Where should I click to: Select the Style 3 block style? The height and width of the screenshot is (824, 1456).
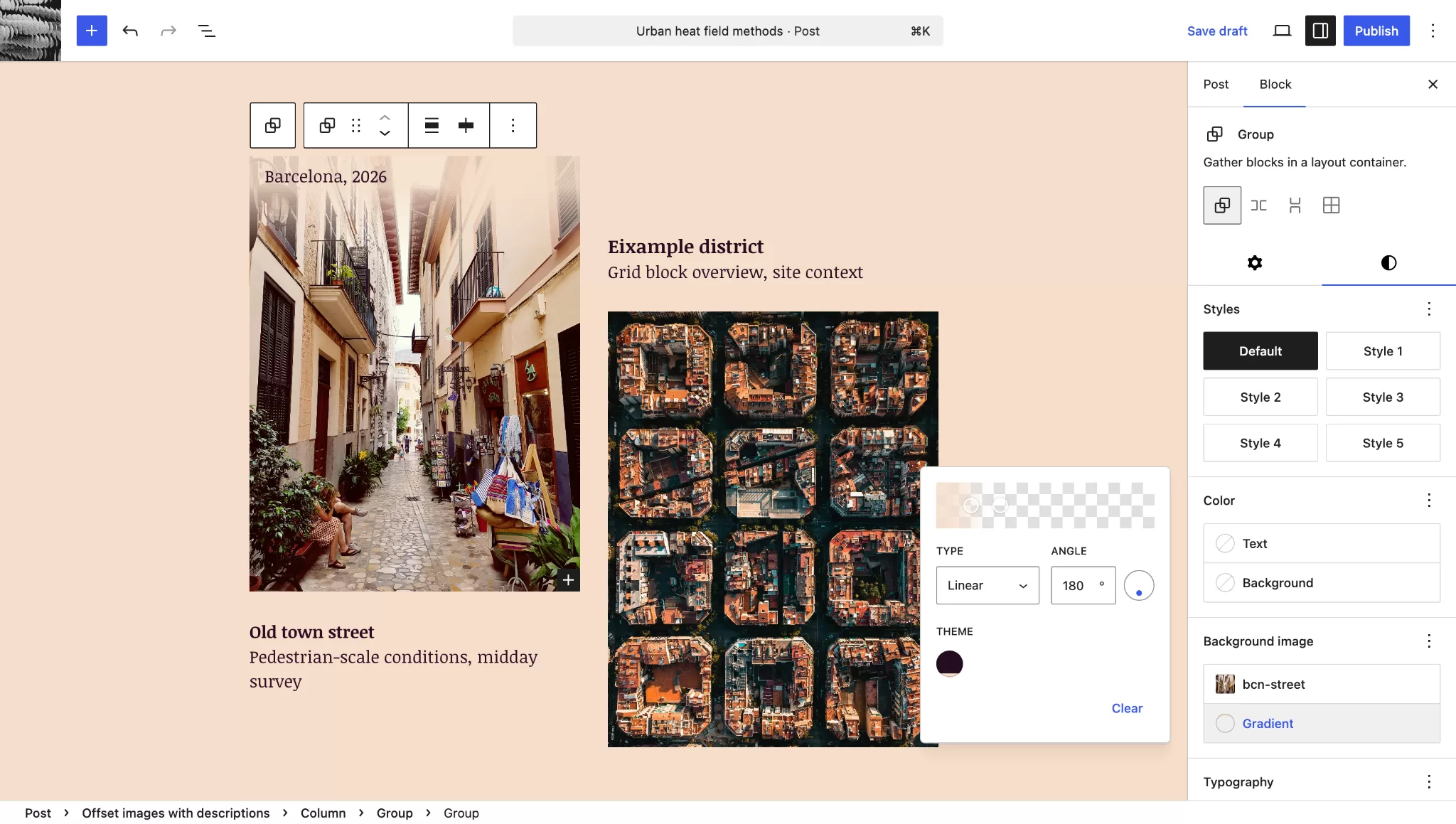click(x=1382, y=397)
